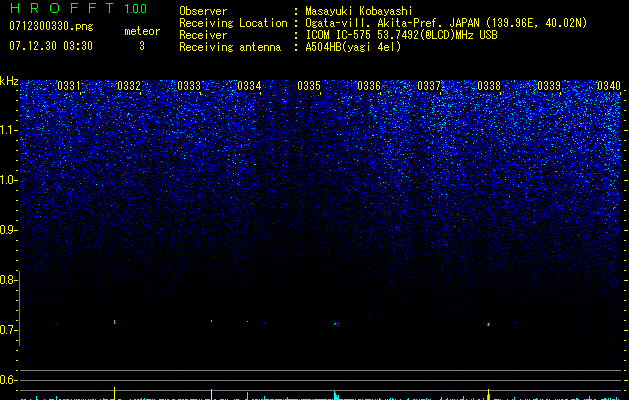Viewport: 629px width, 400px height.
Task: Click the meteor echo near 0338
Action: coord(488,324)
